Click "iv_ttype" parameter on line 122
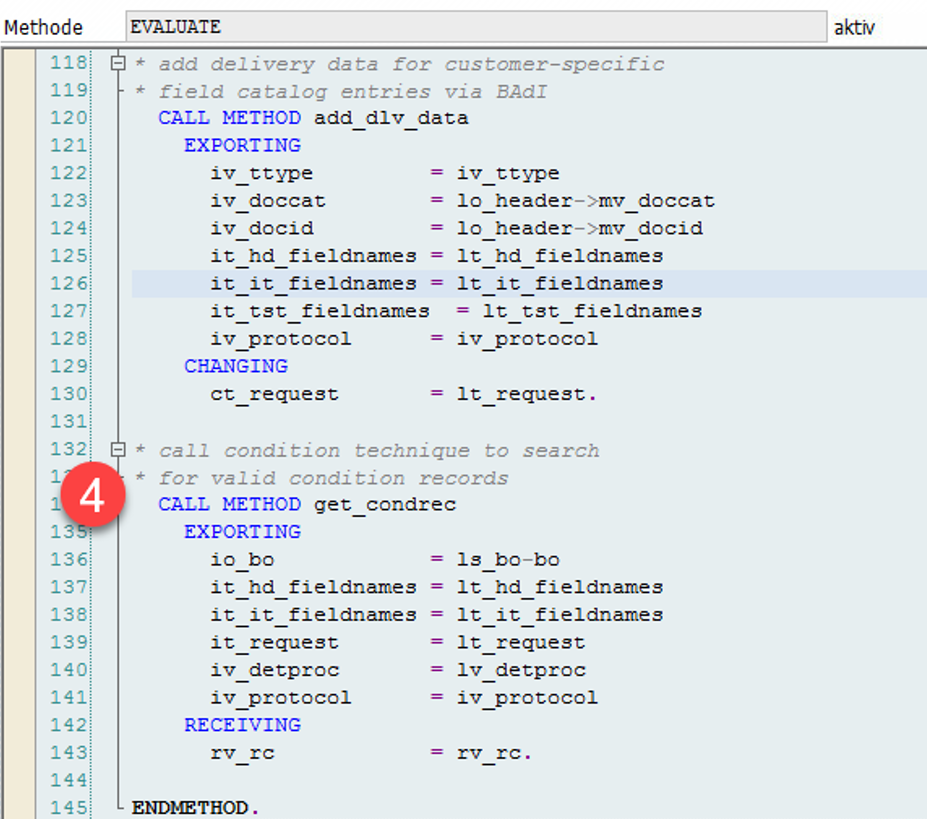 262,173
